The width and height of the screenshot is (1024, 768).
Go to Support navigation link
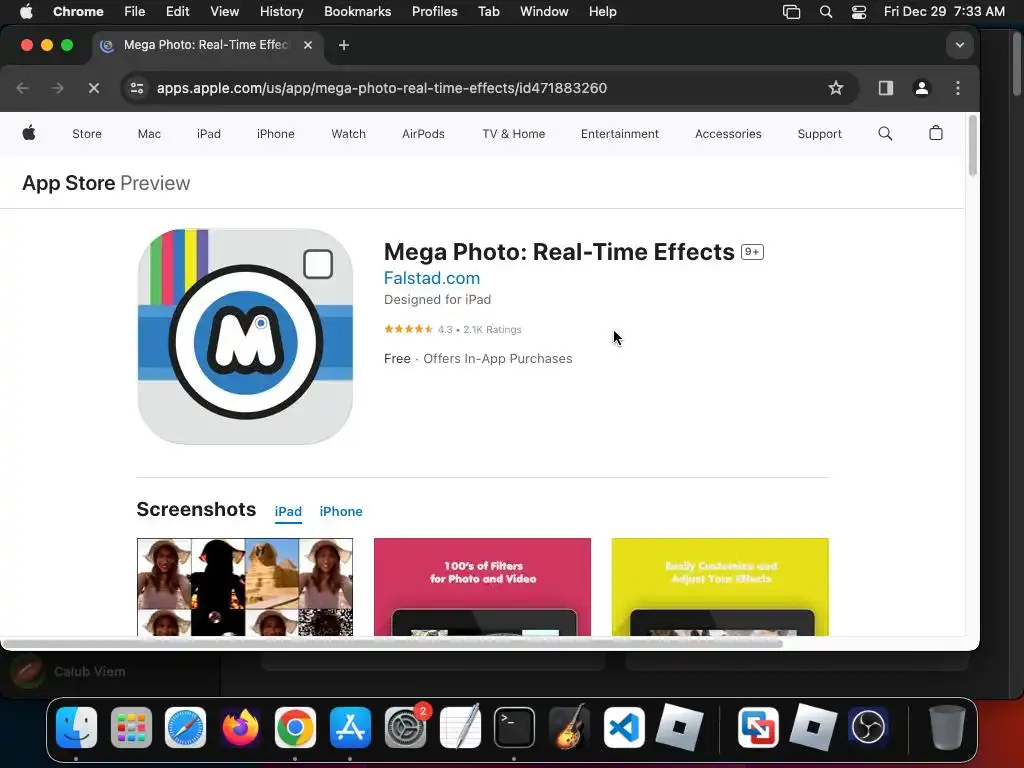point(819,134)
